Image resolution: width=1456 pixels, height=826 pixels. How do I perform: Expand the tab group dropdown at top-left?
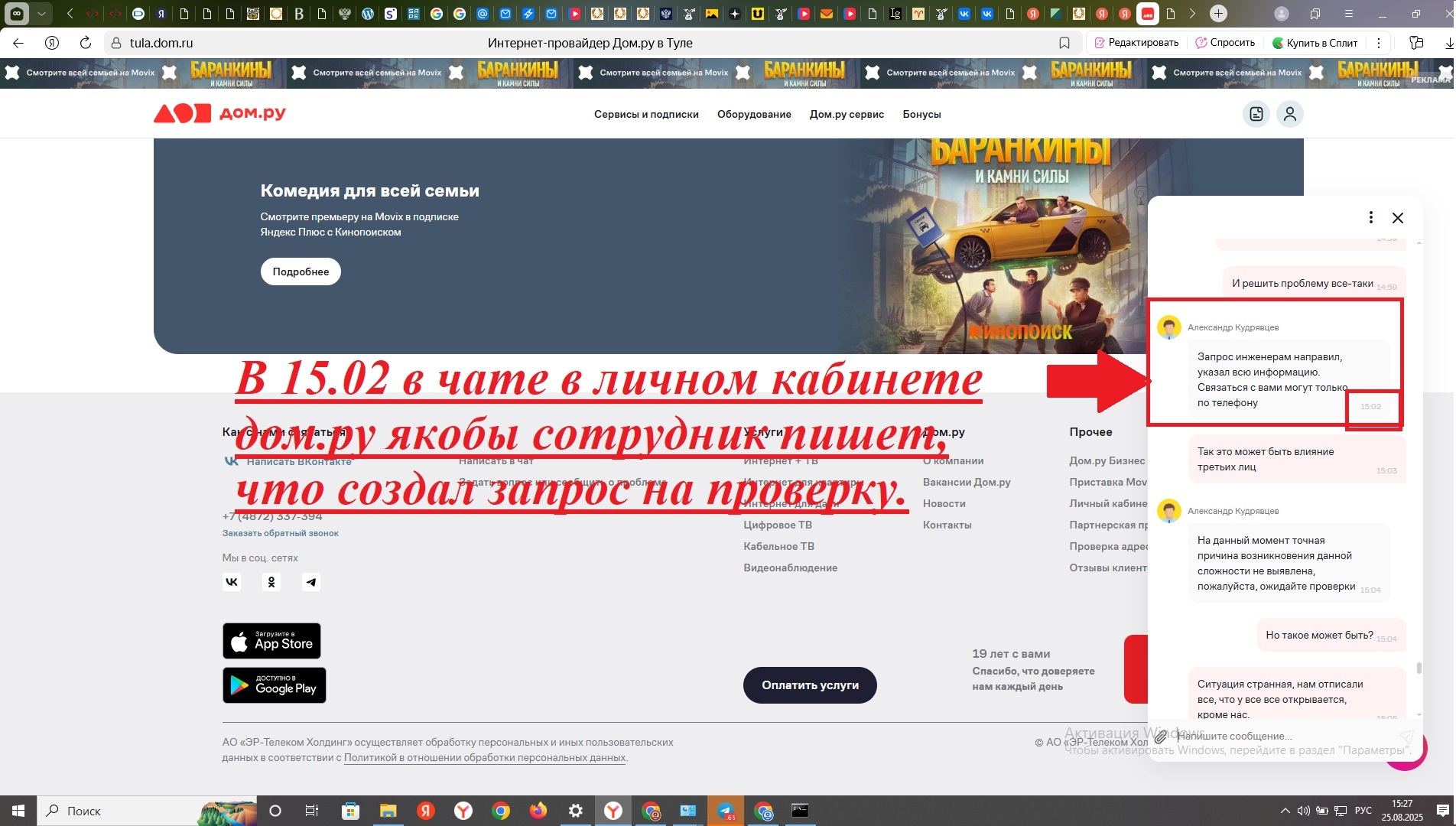(x=41, y=14)
